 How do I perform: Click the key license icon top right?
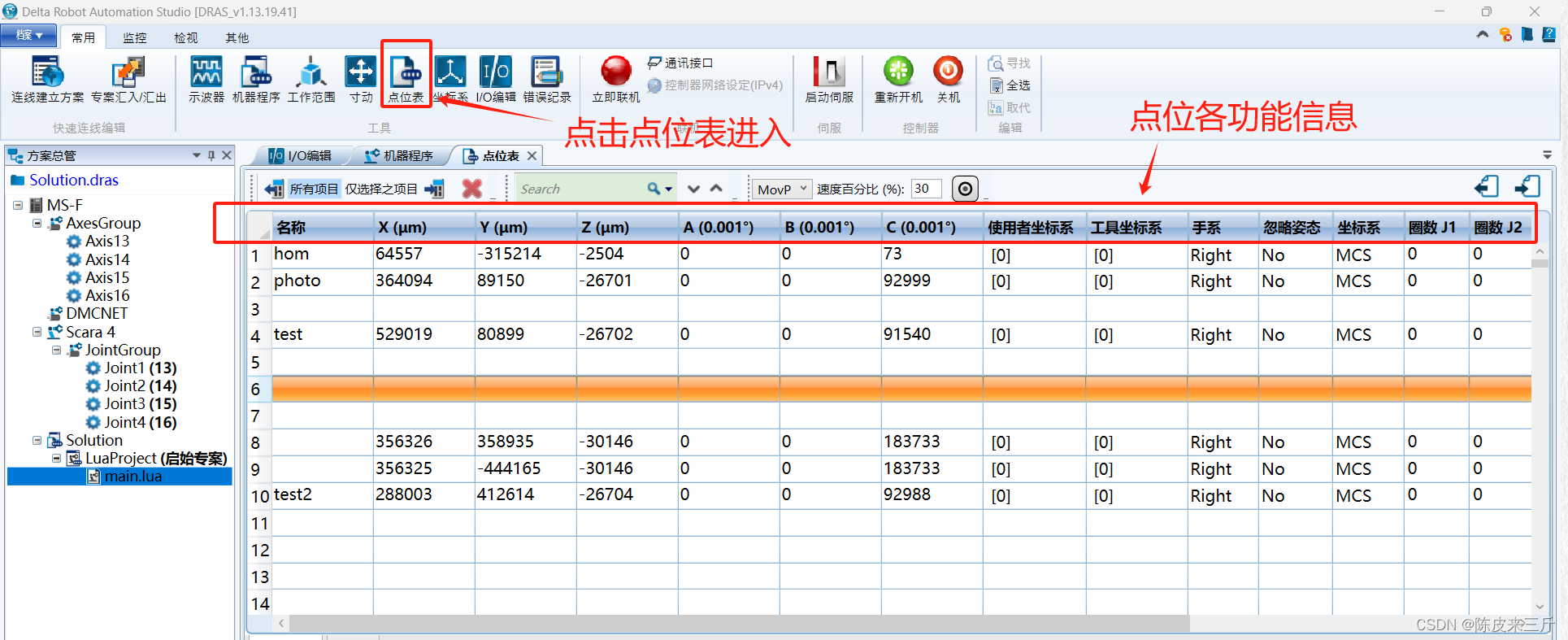tap(1505, 34)
